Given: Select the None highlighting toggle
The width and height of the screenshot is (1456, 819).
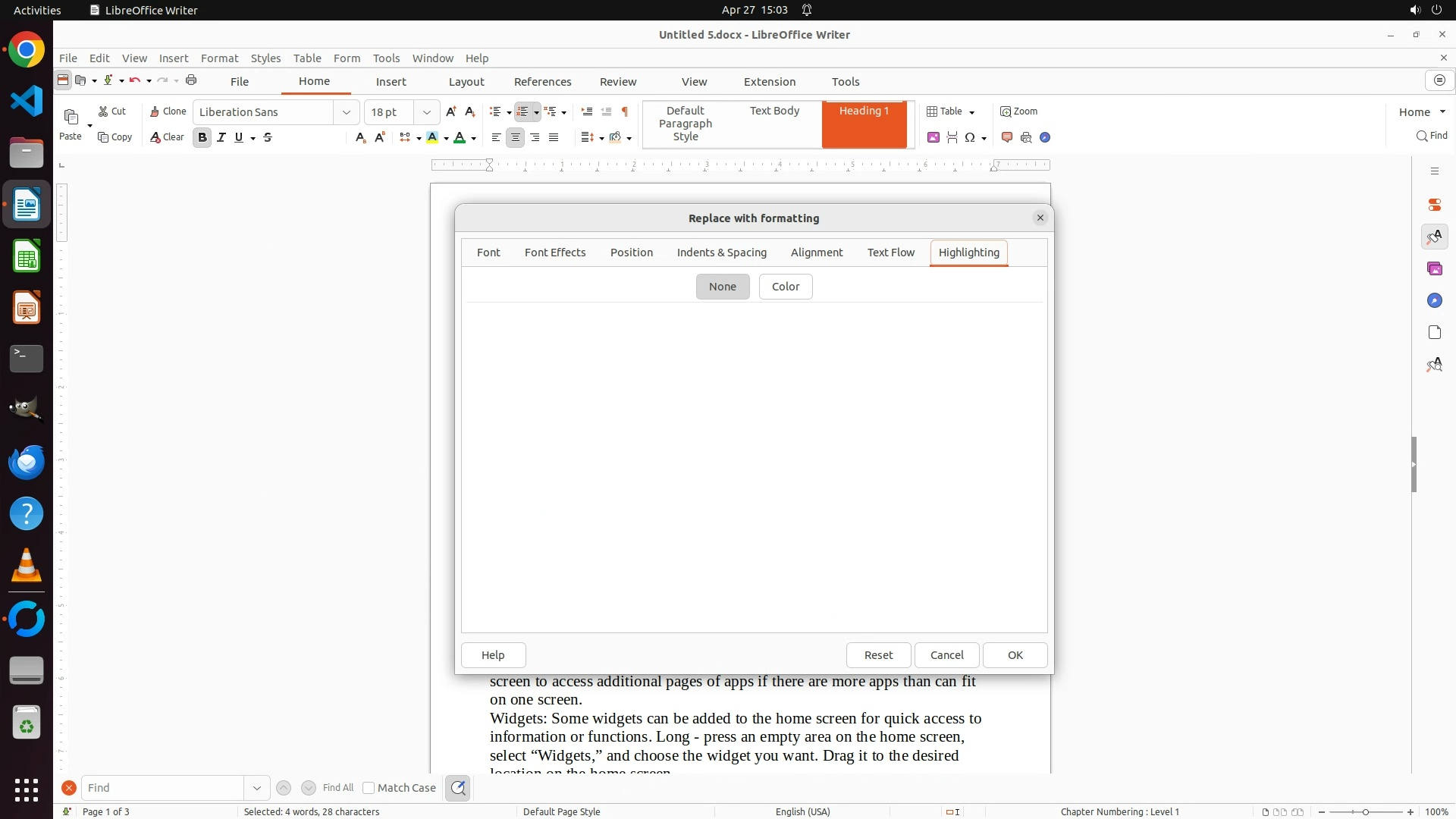Looking at the screenshot, I should pos(722,287).
